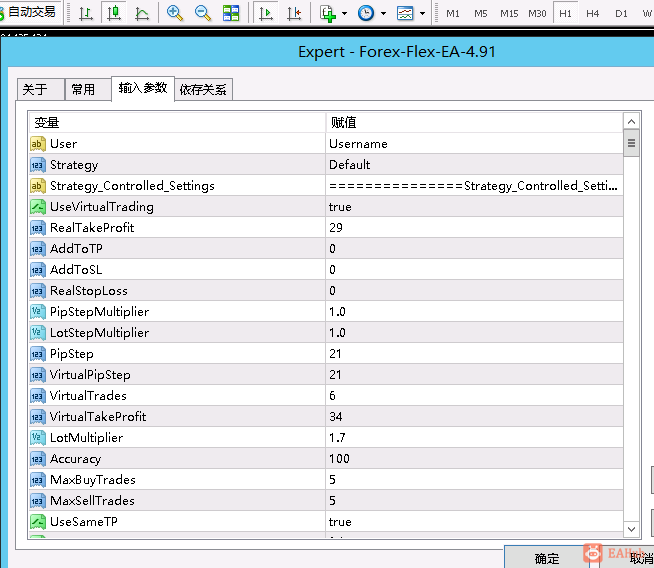Select LotMultiplier value 1.7
Image resolution: width=654 pixels, height=568 pixels.
pyautogui.click(x=474, y=437)
